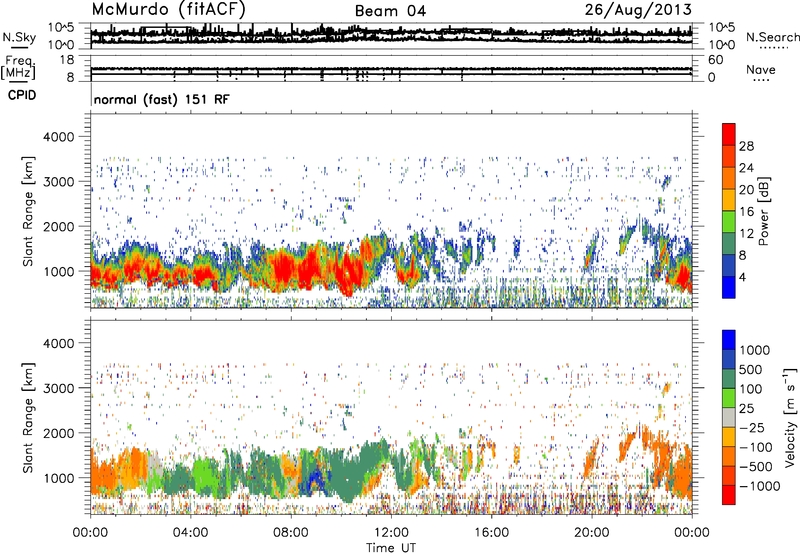Click the "N.Search" legend label
The height and width of the screenshot is (554, 800).
772,37
